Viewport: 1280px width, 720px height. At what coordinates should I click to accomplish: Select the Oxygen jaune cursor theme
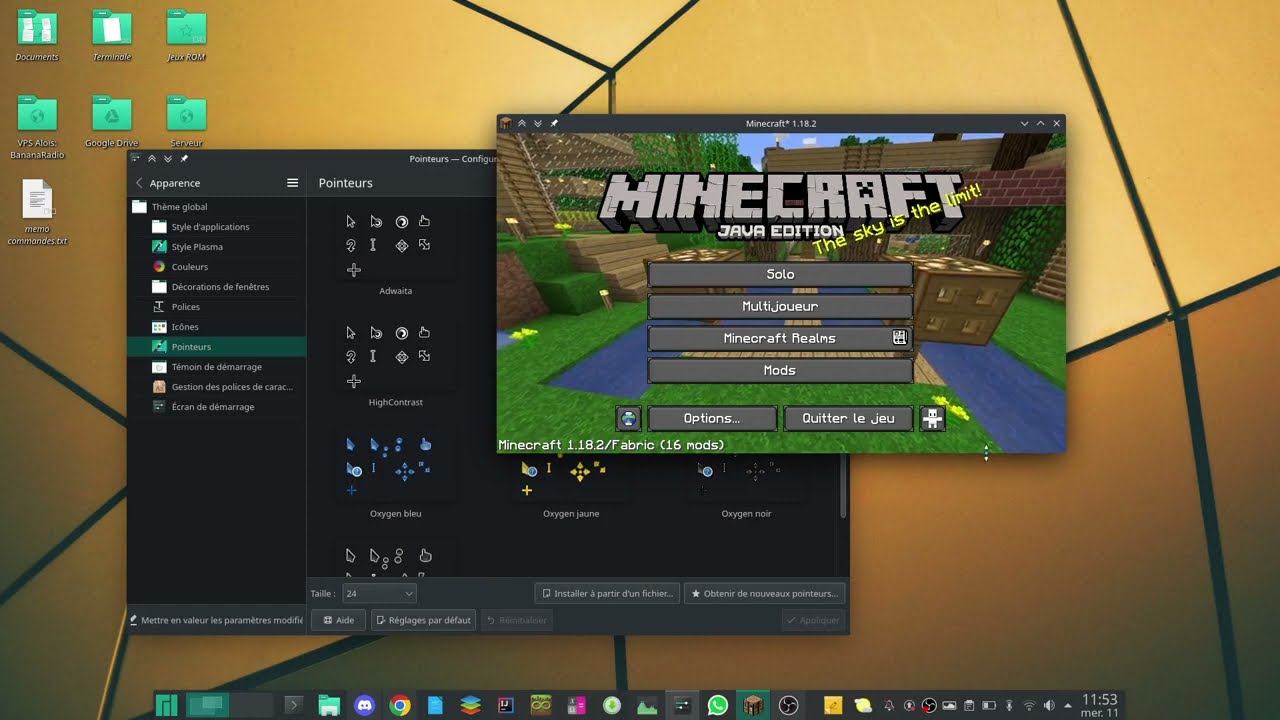point(571,484)
